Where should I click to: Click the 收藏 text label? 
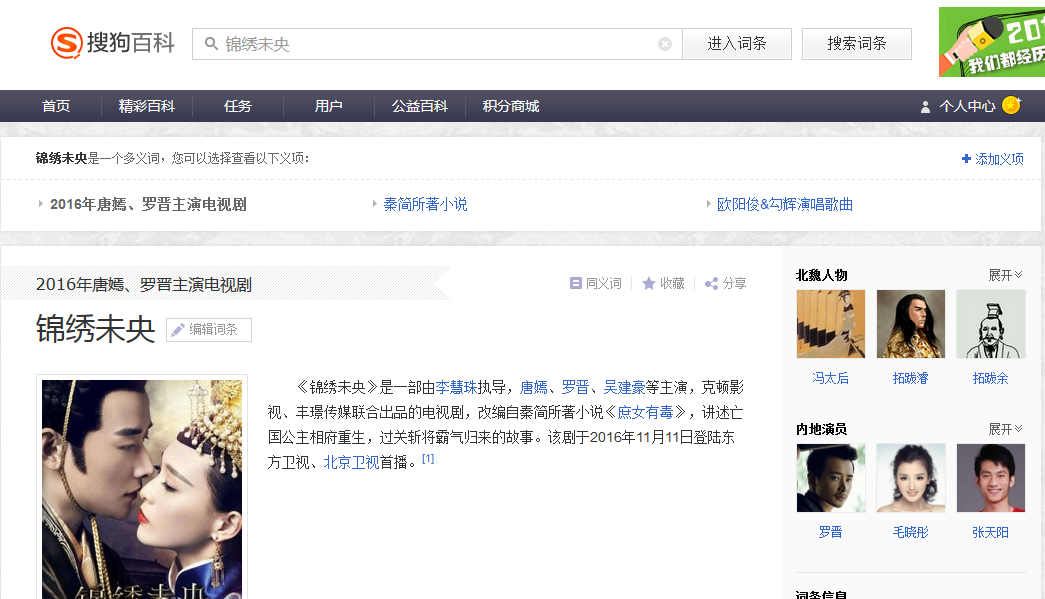pos(672,284)
